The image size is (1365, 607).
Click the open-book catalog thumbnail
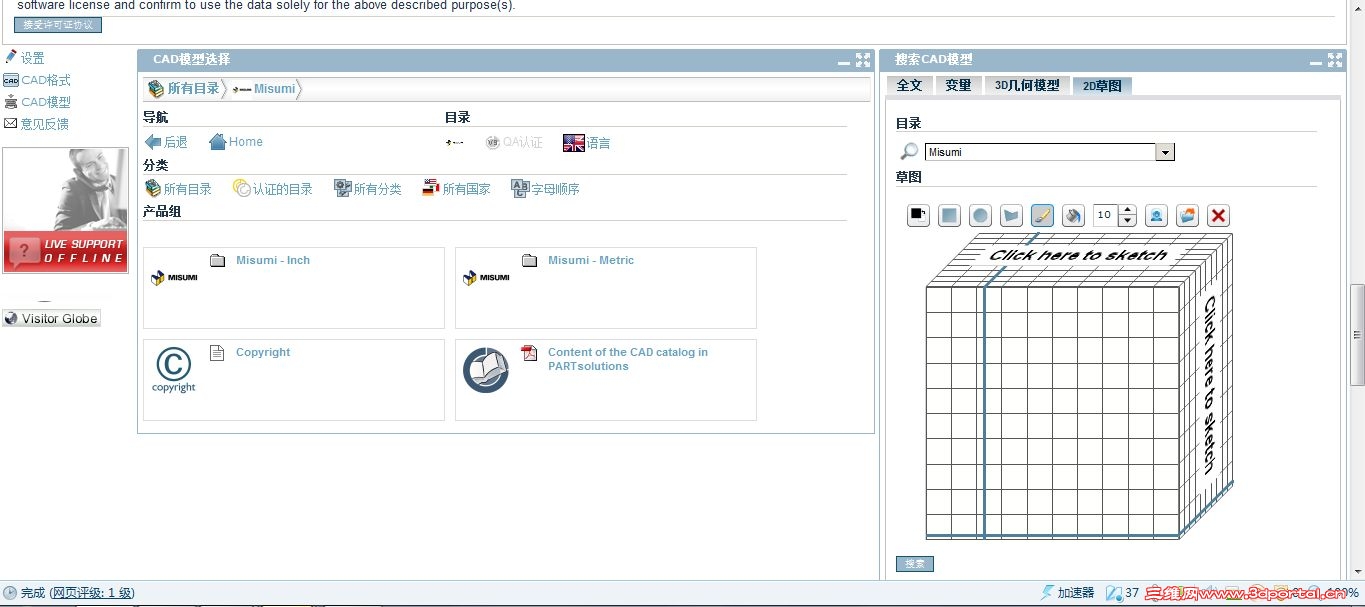(486, 370)
